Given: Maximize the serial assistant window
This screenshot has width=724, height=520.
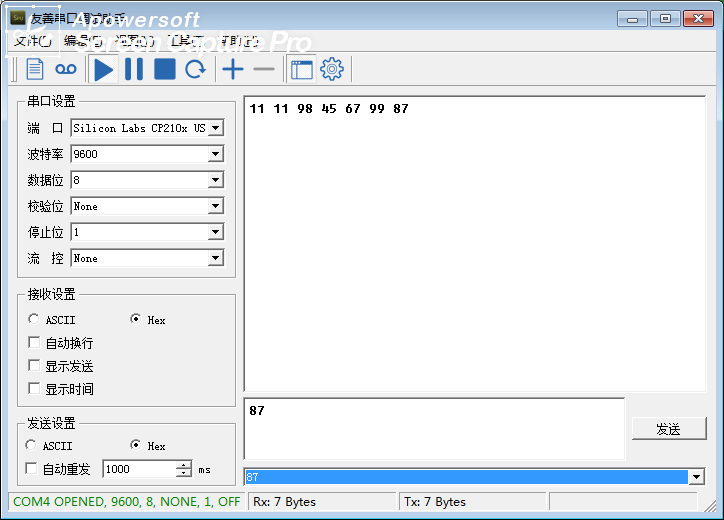Looking at the screenshot, I should pos(665,19).
